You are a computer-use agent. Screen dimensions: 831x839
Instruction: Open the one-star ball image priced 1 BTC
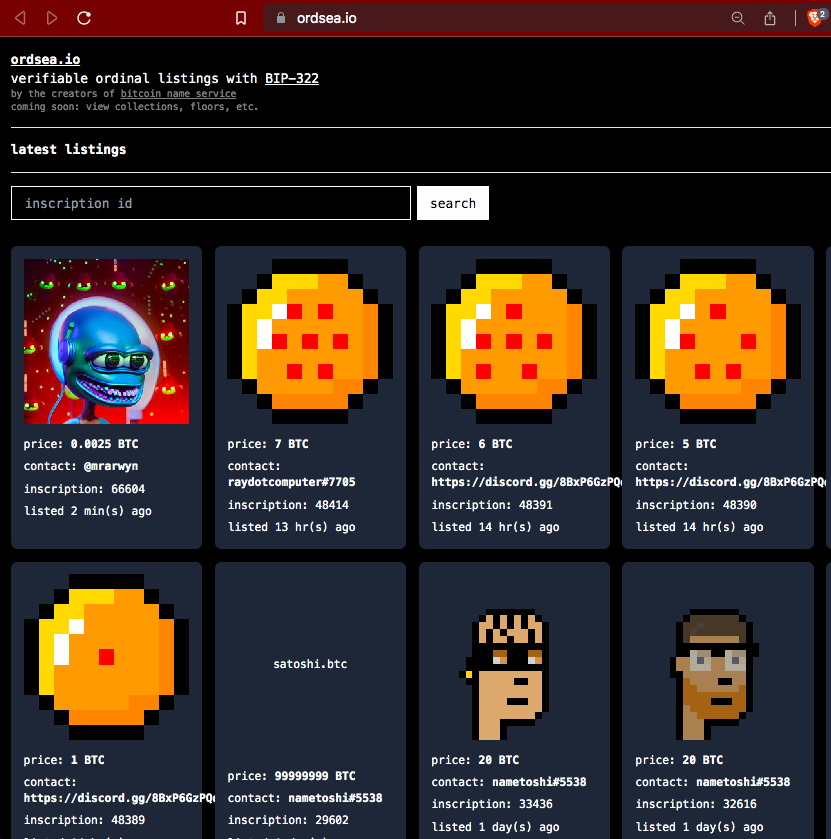[x=106, y=657]
